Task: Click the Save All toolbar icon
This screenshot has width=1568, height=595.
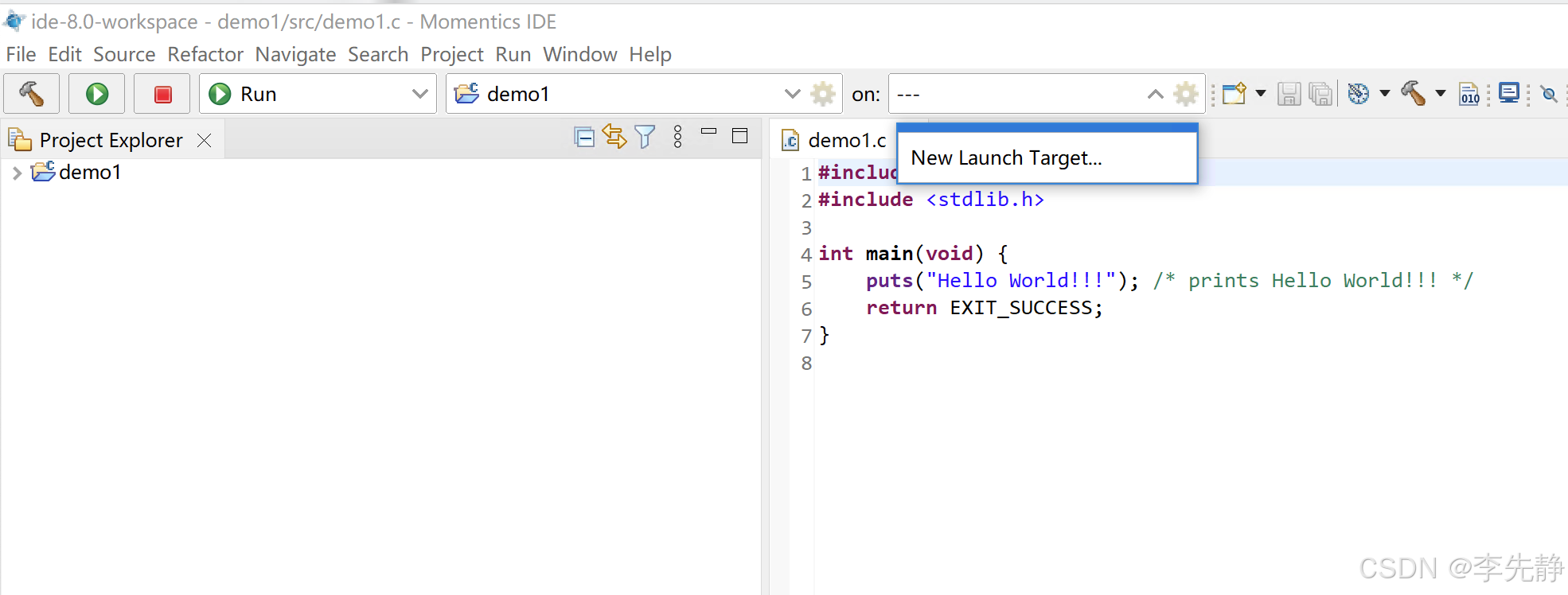Action: click(x=1320, y=94)
